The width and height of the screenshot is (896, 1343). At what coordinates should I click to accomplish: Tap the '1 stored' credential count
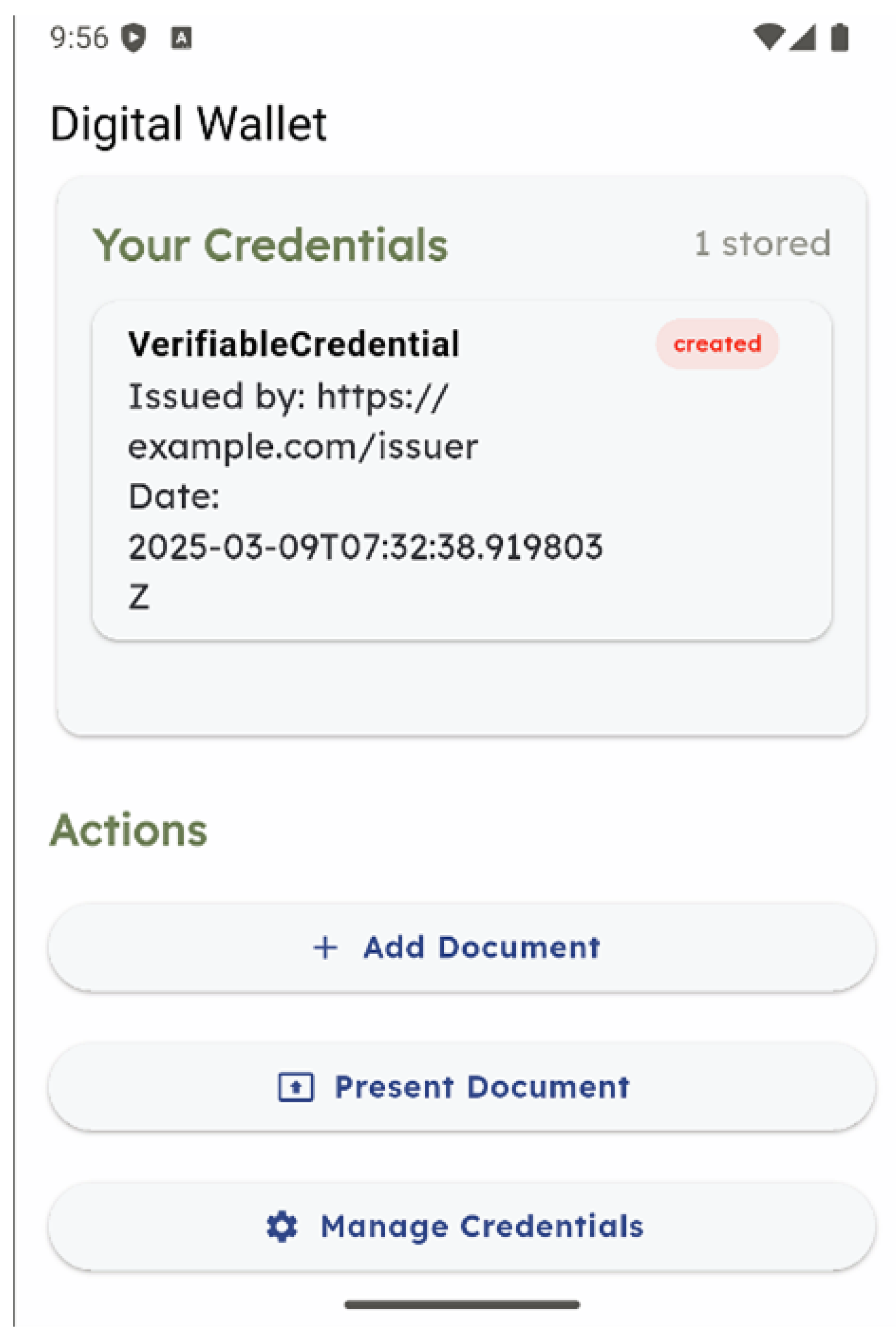click(x=762, y=243)
